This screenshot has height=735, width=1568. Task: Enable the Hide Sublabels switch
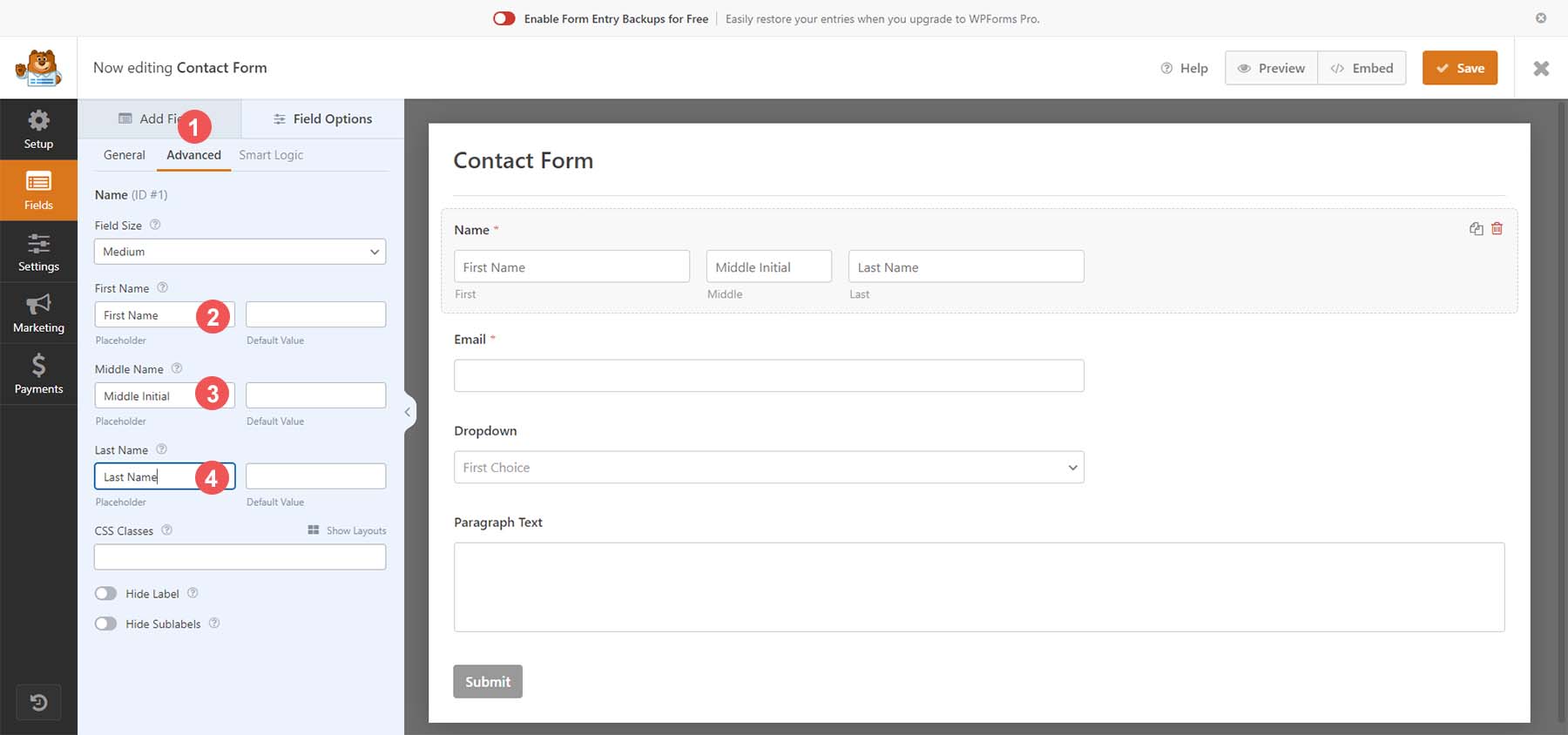tap(106, 624)
